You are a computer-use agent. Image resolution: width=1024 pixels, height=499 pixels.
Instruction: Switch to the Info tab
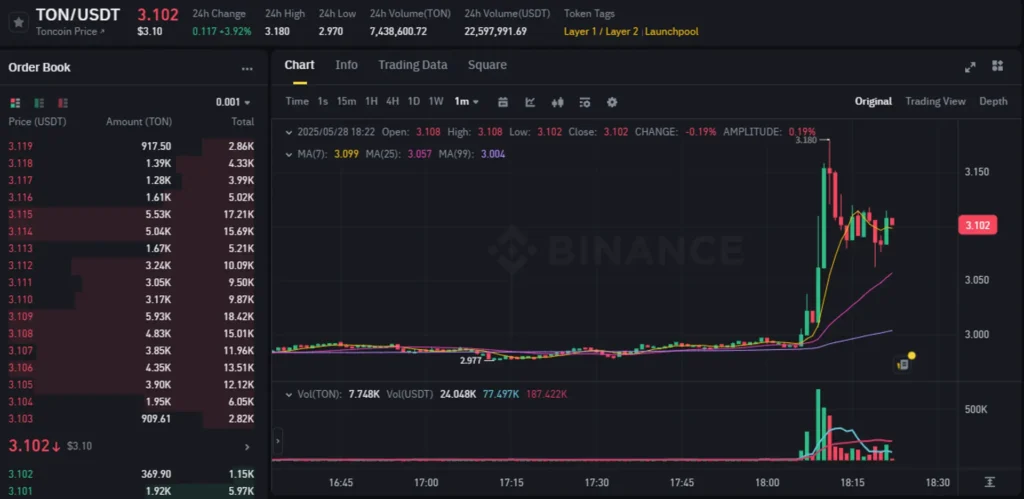[x=346, y=65]
